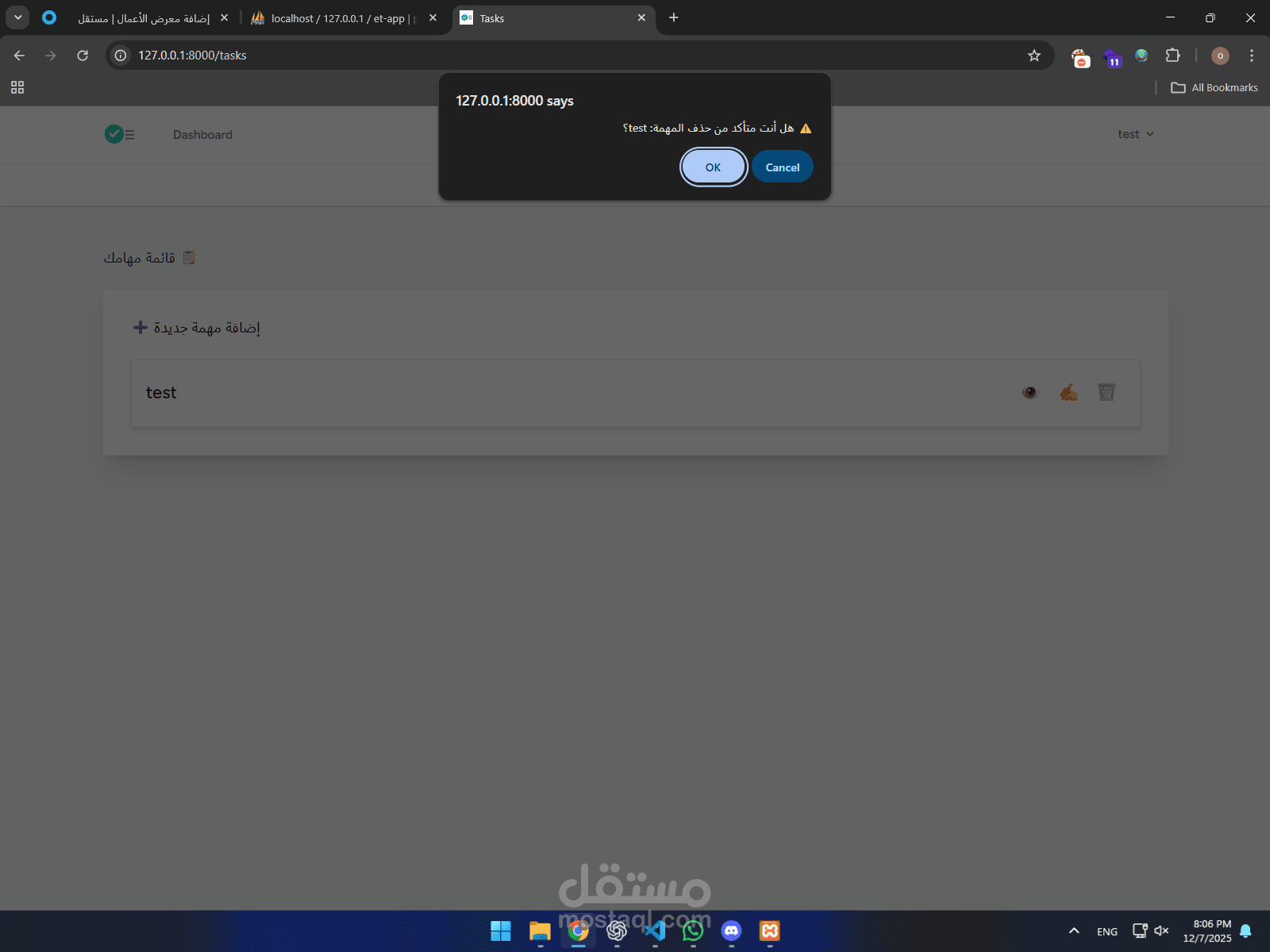The width and height of the screenshot is (1270, 952).
Task: Click the plus icon to add new task
Action: click(x=140, y=328)
